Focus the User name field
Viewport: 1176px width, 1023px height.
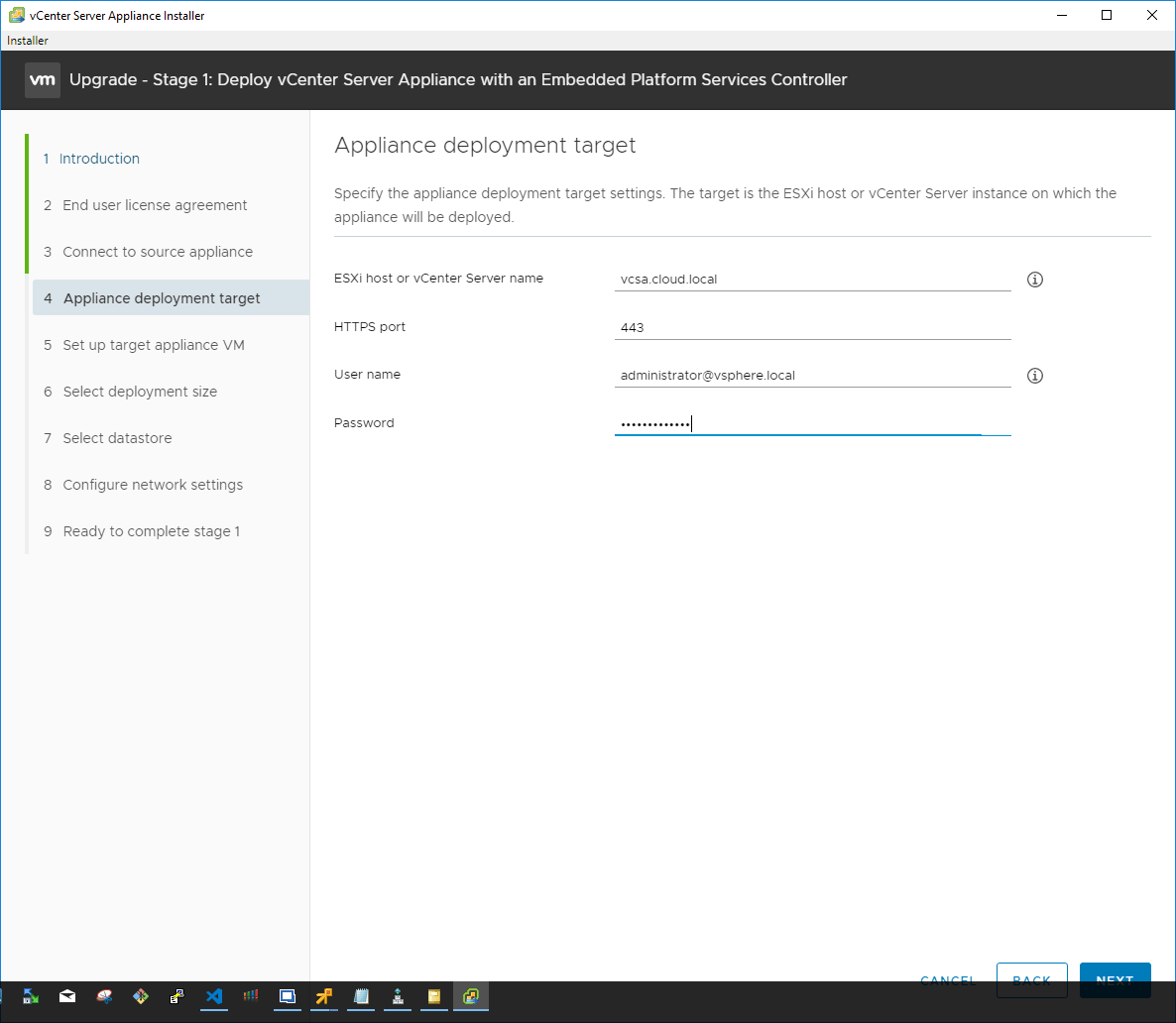[x=812, y=375]
